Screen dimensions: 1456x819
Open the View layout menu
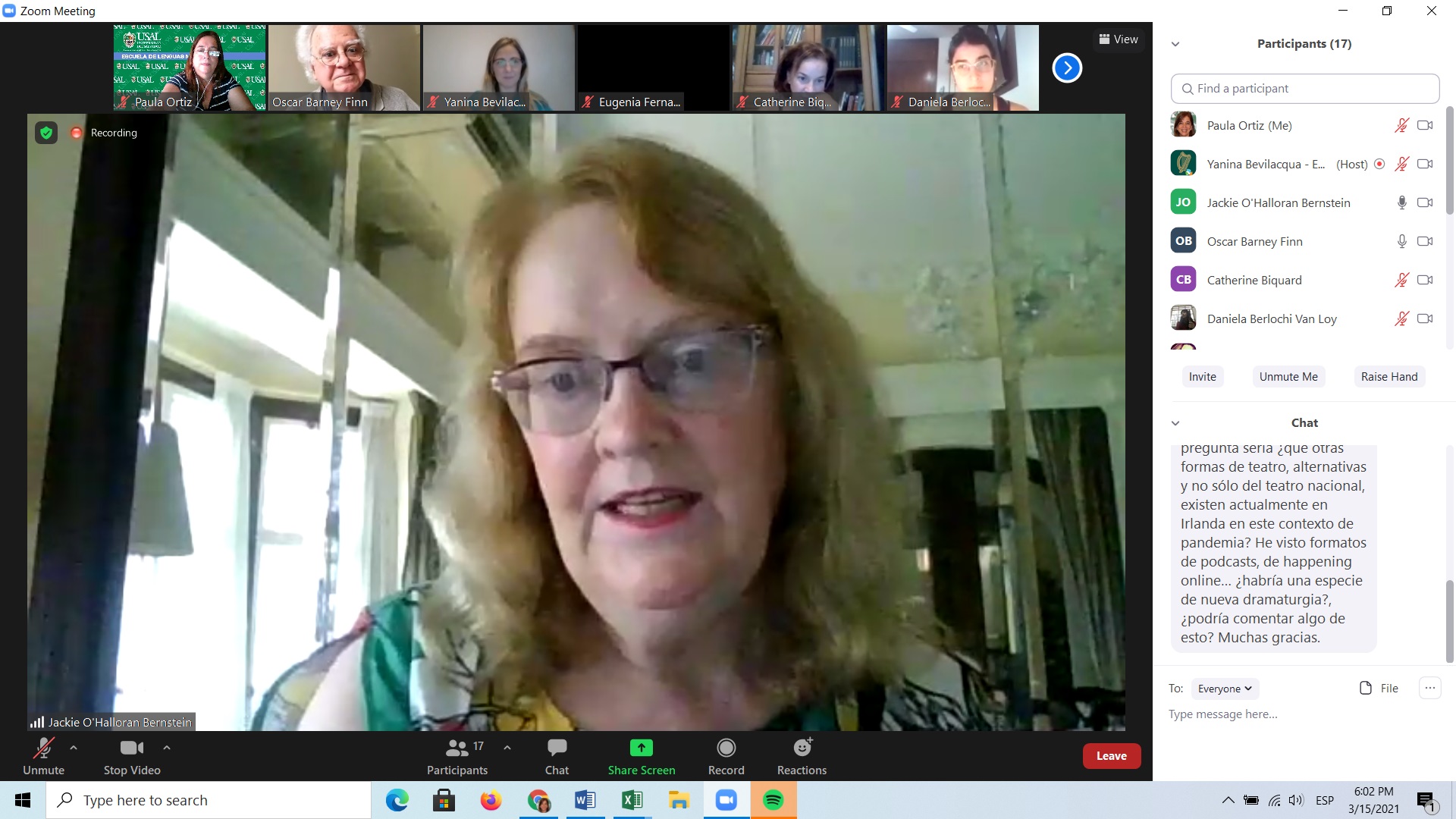click(1119, 39)
